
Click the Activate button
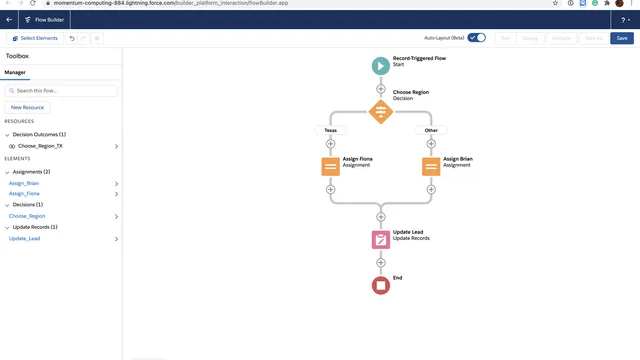tap(561, 38)
